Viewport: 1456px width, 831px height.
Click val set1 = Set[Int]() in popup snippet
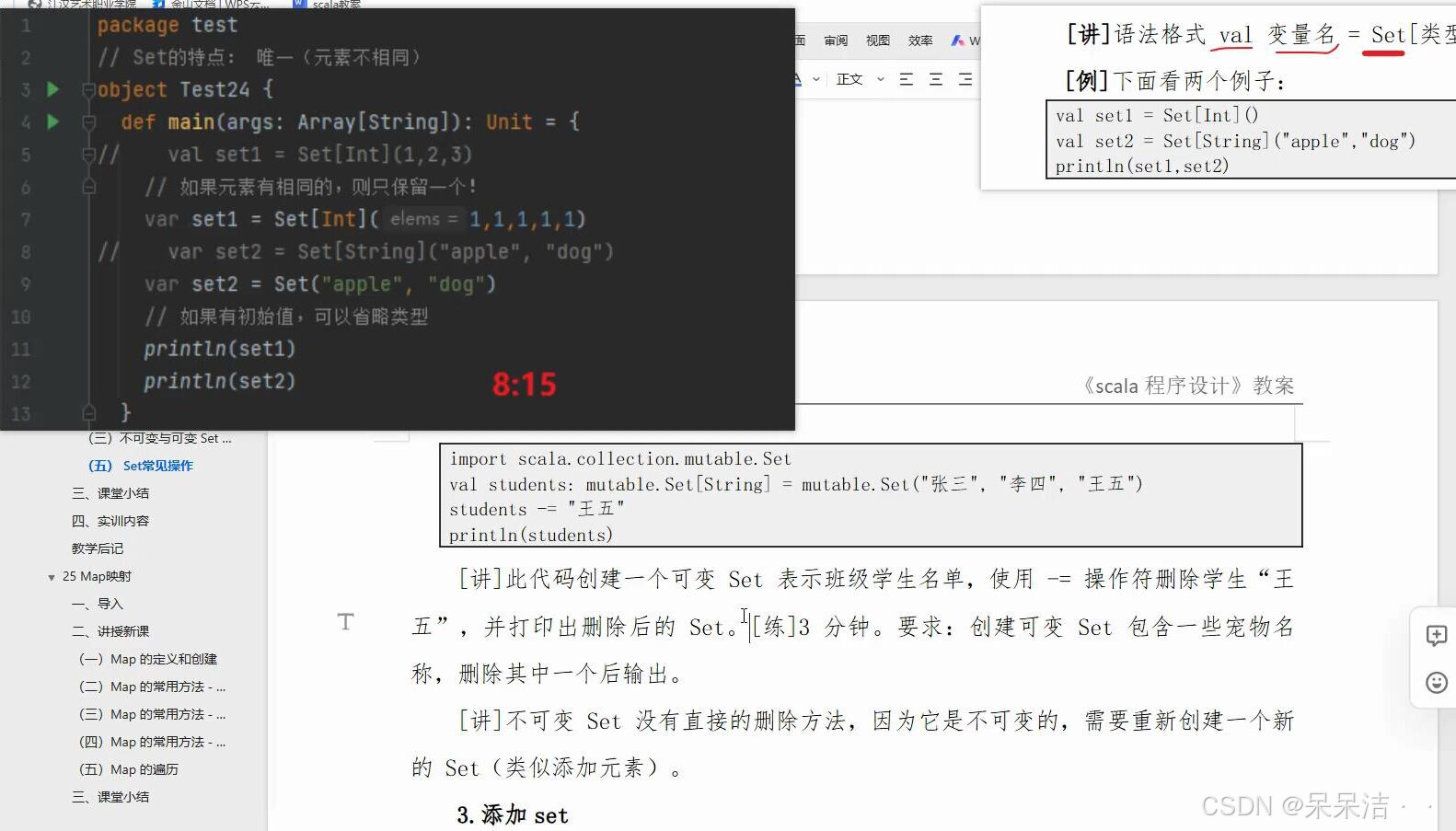click(1157, 115)
